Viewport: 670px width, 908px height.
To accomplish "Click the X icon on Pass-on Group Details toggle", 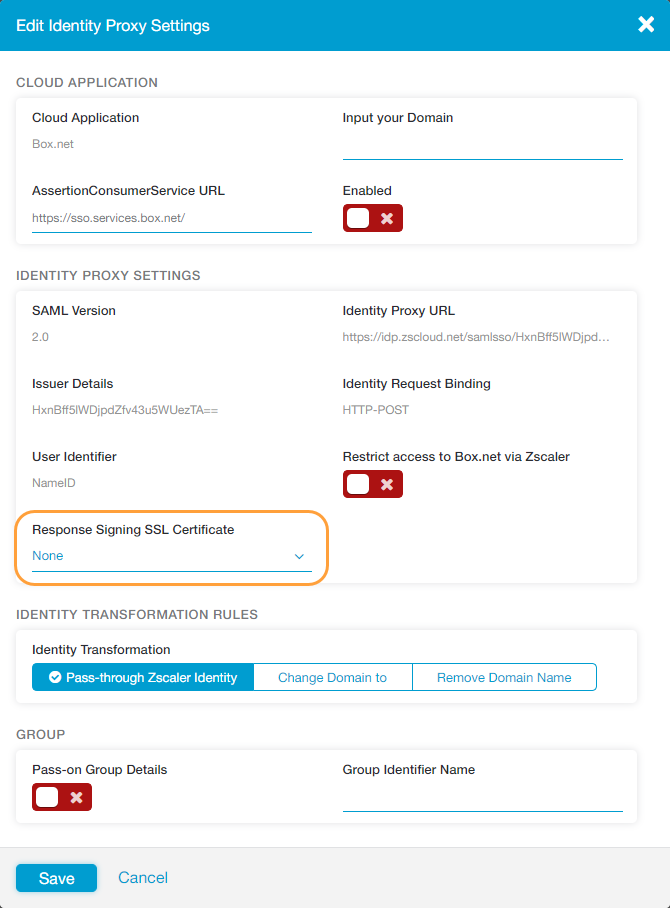I will [76, 797].
